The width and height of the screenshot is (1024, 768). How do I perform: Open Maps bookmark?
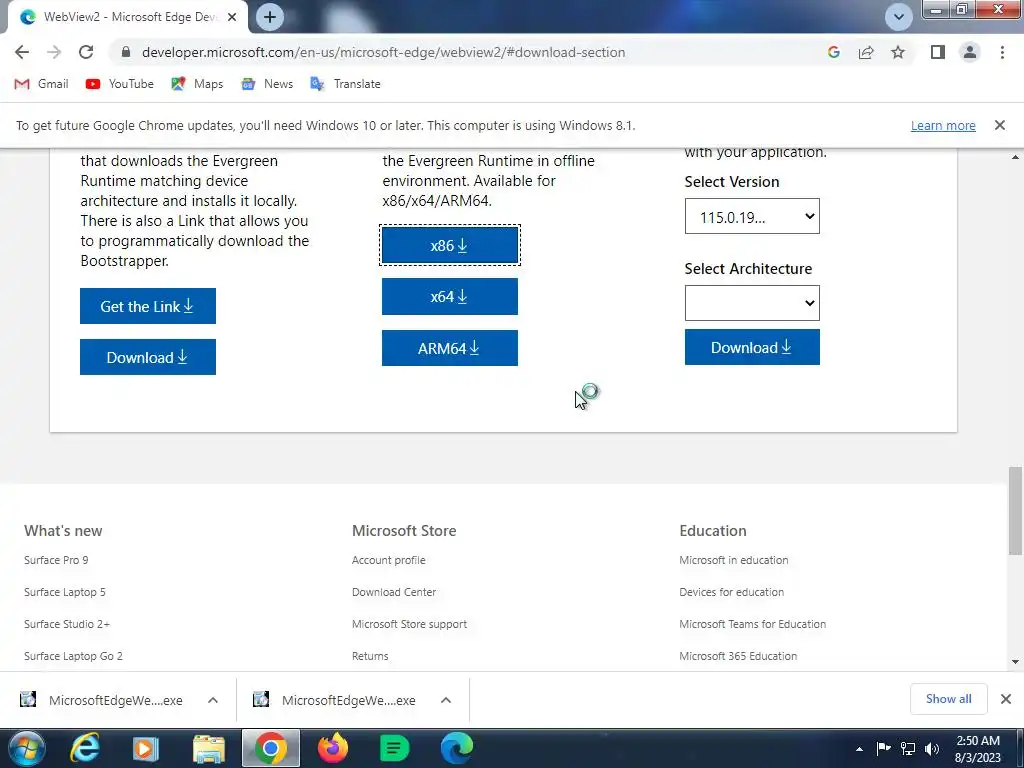click(197, 84)
